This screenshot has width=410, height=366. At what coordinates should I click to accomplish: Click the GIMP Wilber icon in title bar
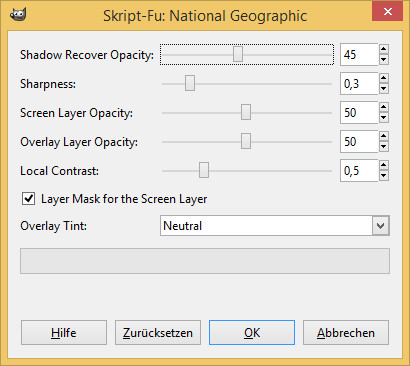pos(18,15)
